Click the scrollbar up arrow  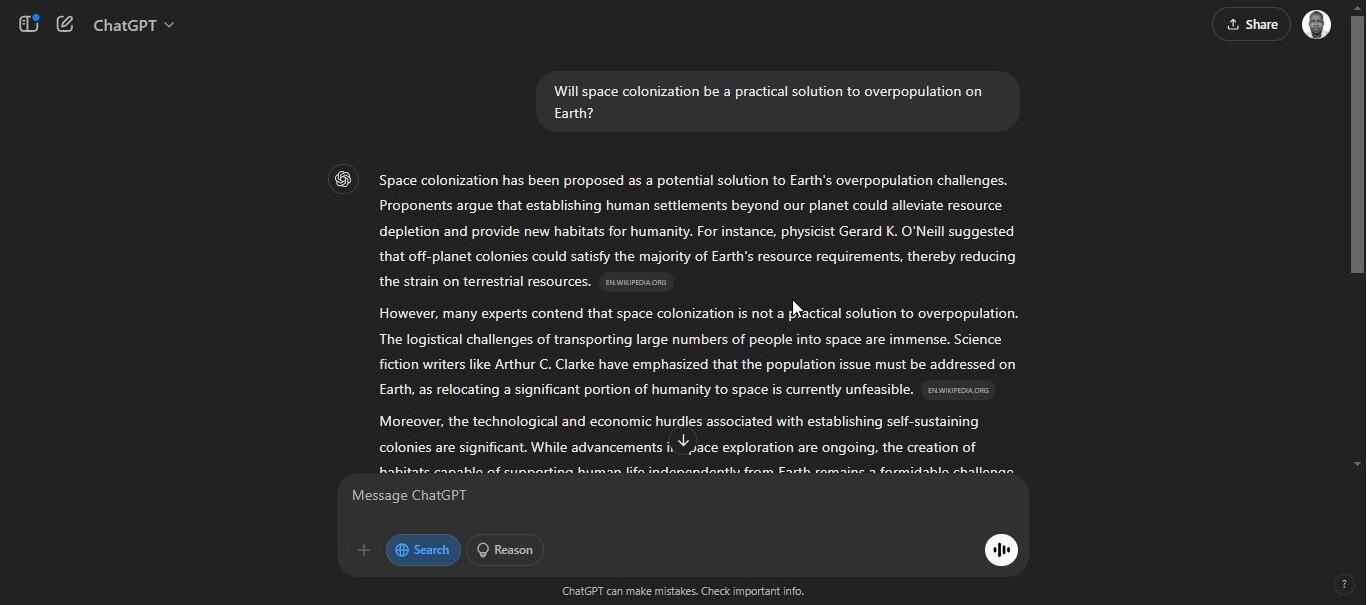[x=1357, y=7]
